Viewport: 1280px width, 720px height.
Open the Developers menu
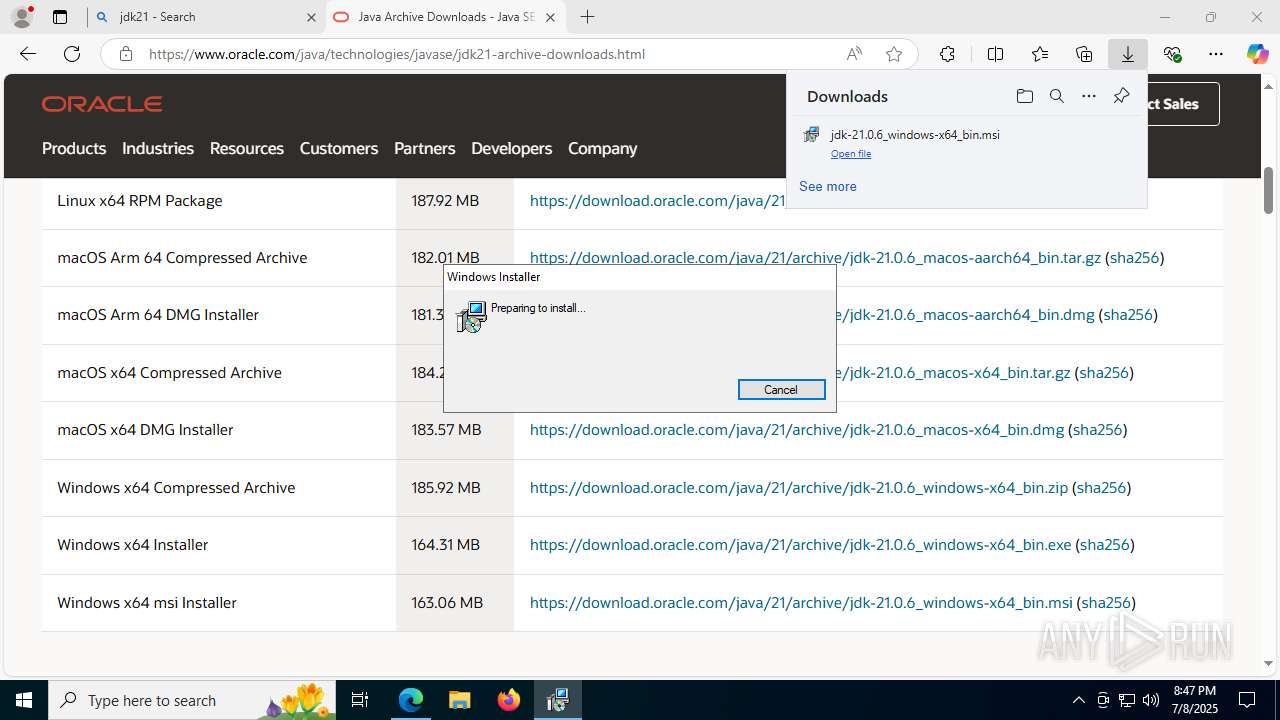tap(512, 148)
